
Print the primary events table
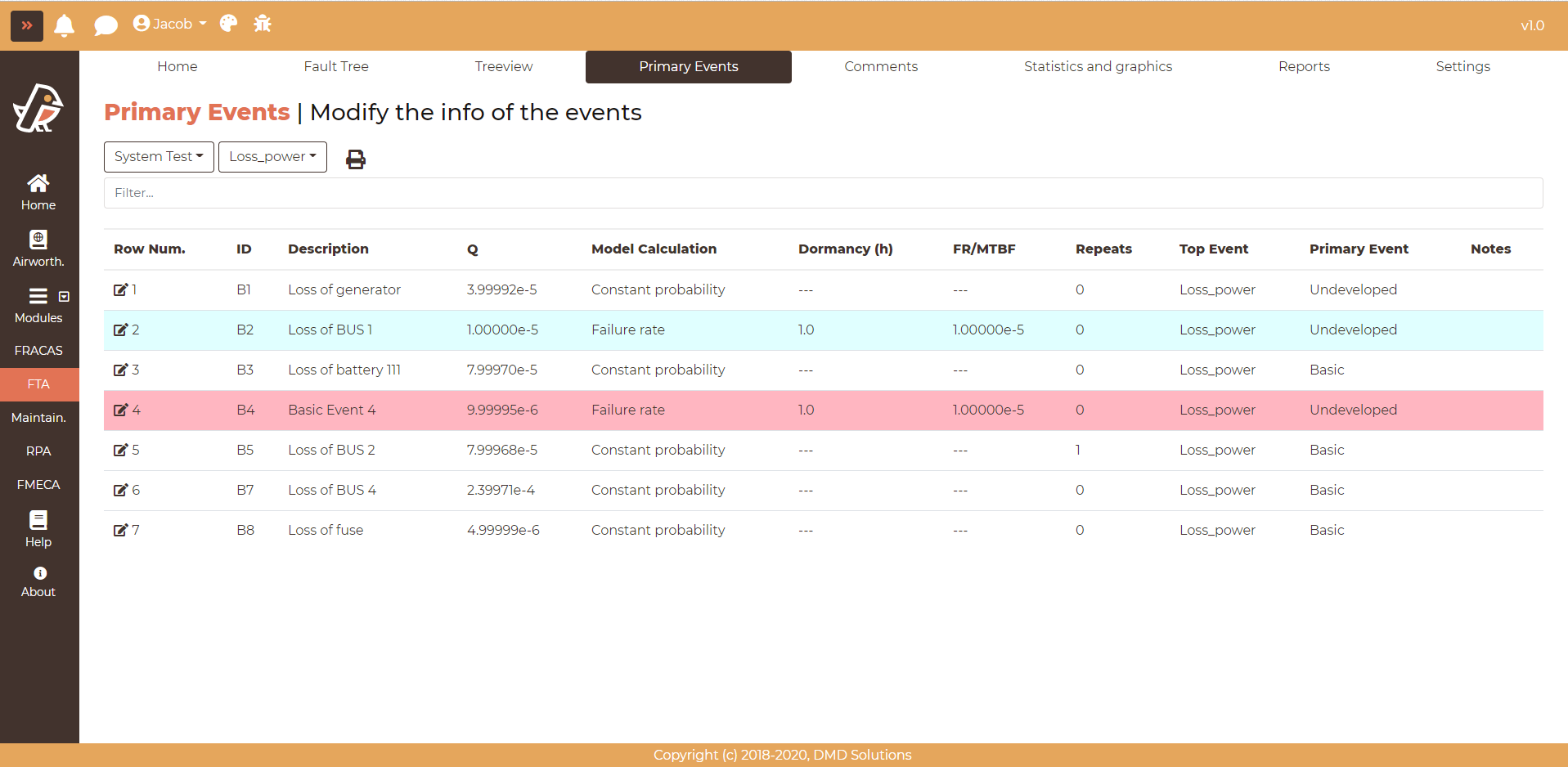pos(356,159)
